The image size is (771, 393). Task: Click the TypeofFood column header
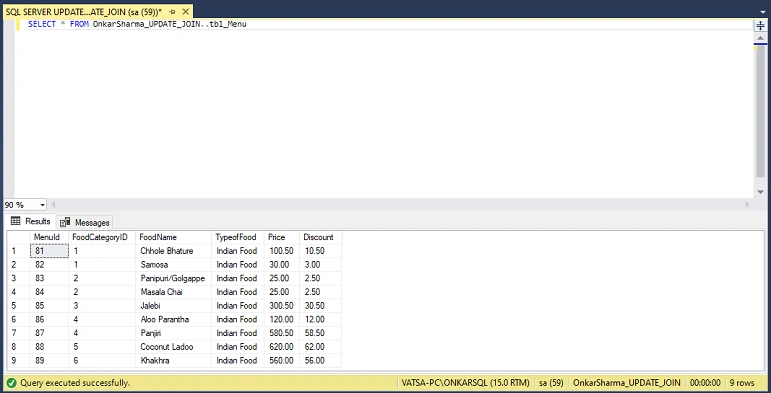(238, 237)
